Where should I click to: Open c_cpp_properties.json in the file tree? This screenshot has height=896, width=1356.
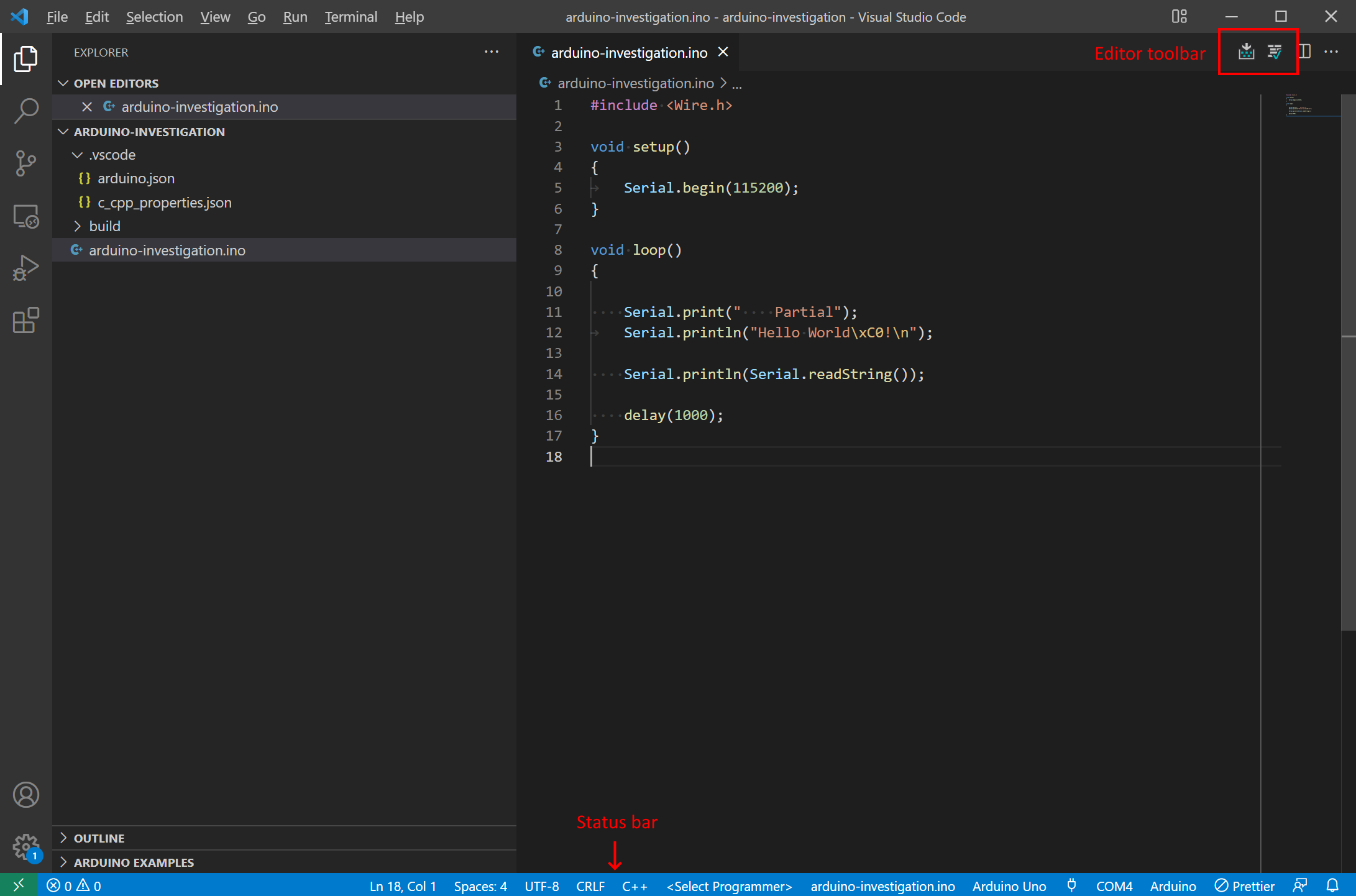click(x=164, y=203)
